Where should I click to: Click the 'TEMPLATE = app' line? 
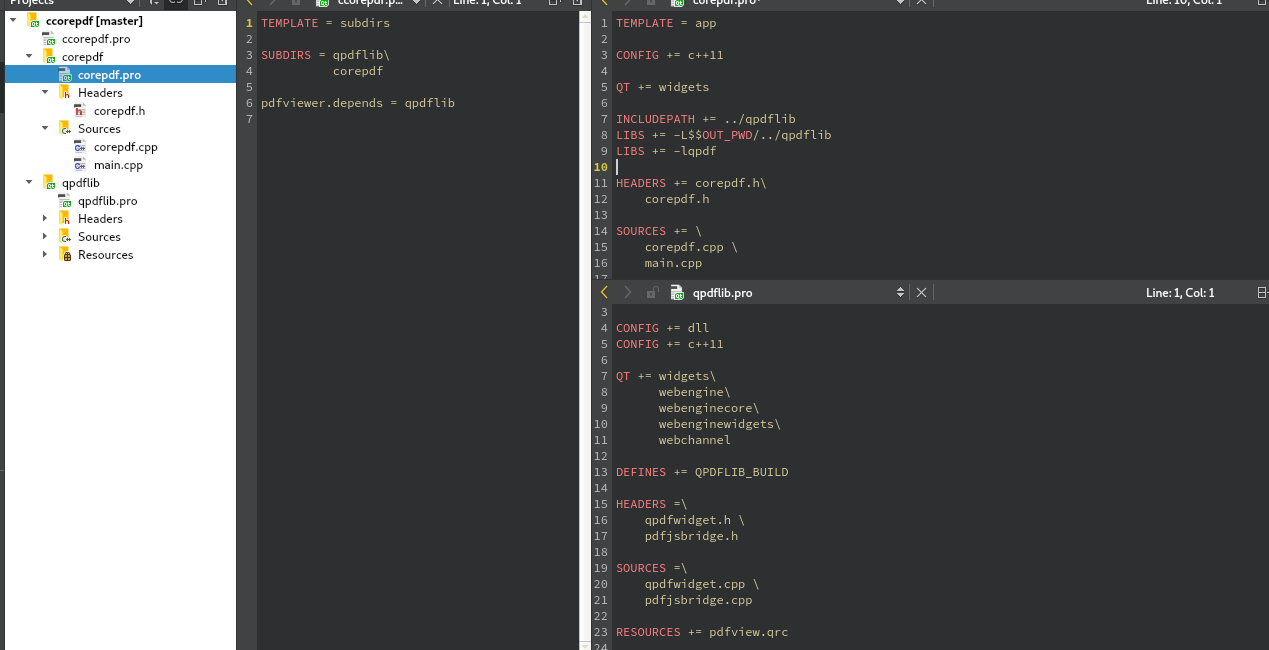tap(666, 23)
